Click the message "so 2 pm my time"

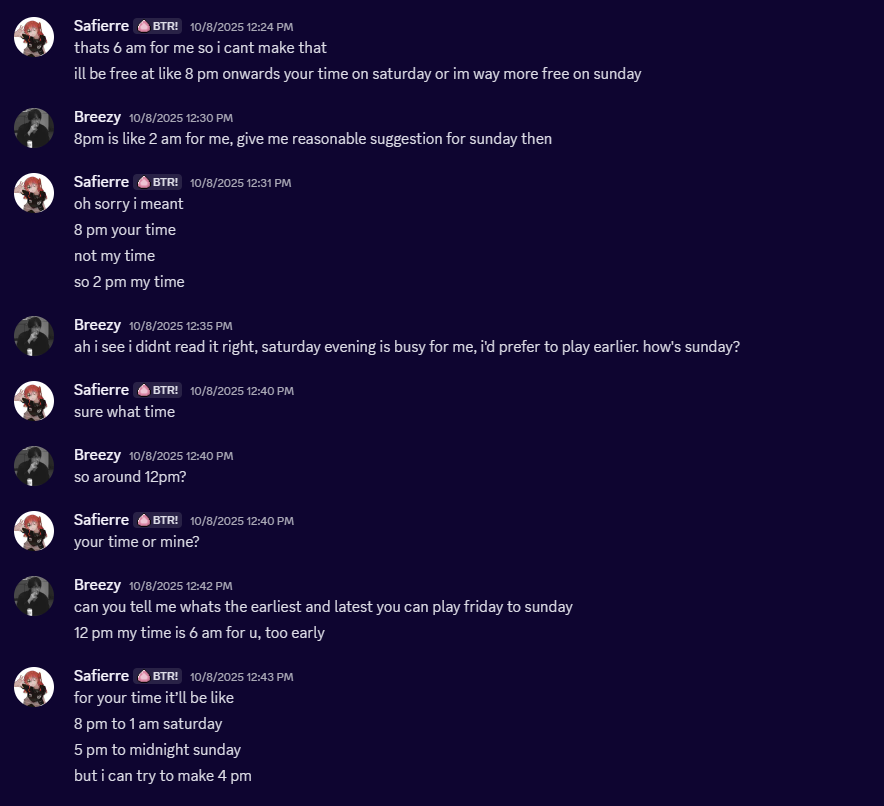tap(129, 282)
